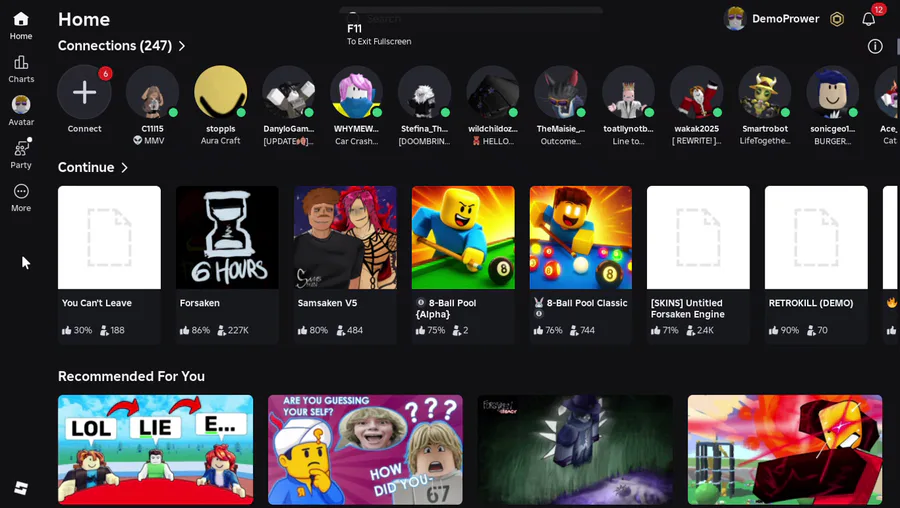Click the Connect label under plus button
The image size is (900, 508).
(84, 129)
